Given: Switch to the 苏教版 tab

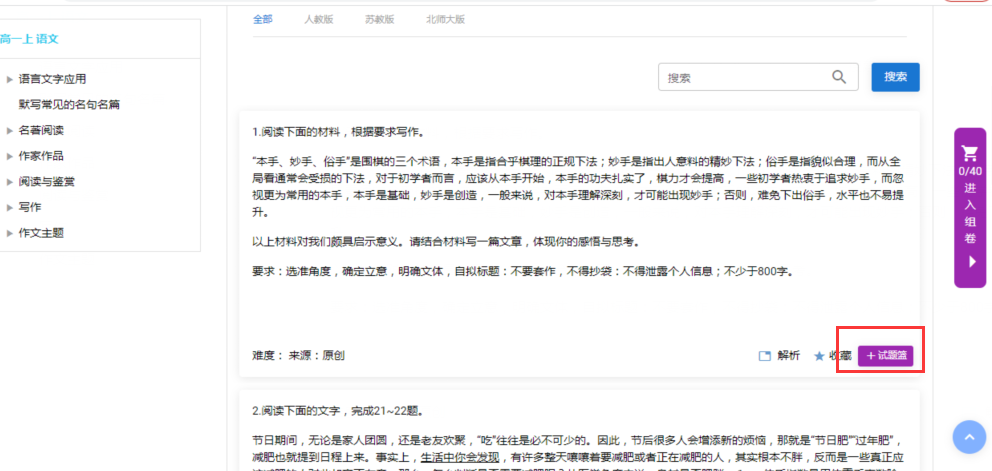Looking at the screenshot, I should pos(379,19).
